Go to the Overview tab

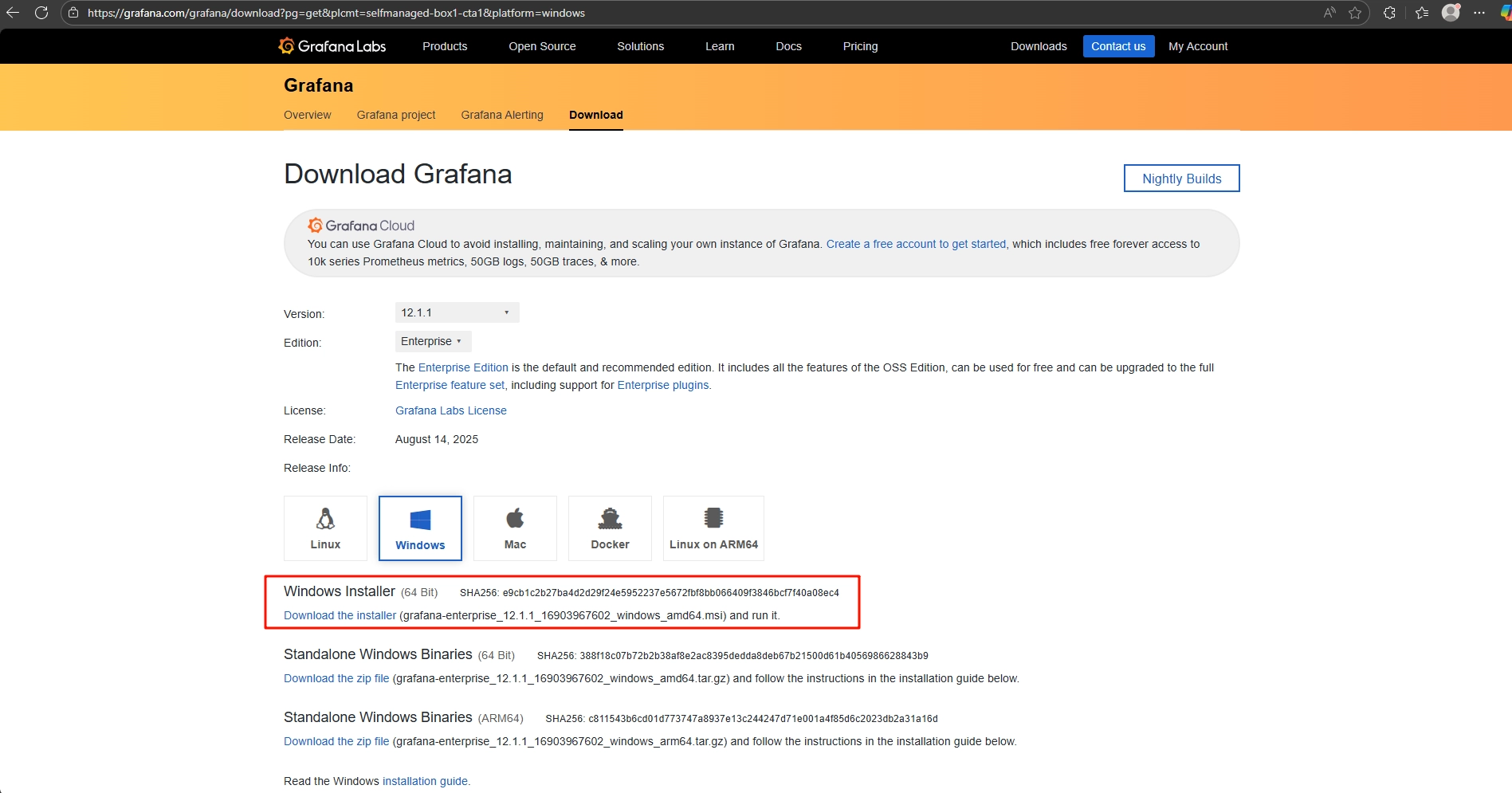coord(307,115)
